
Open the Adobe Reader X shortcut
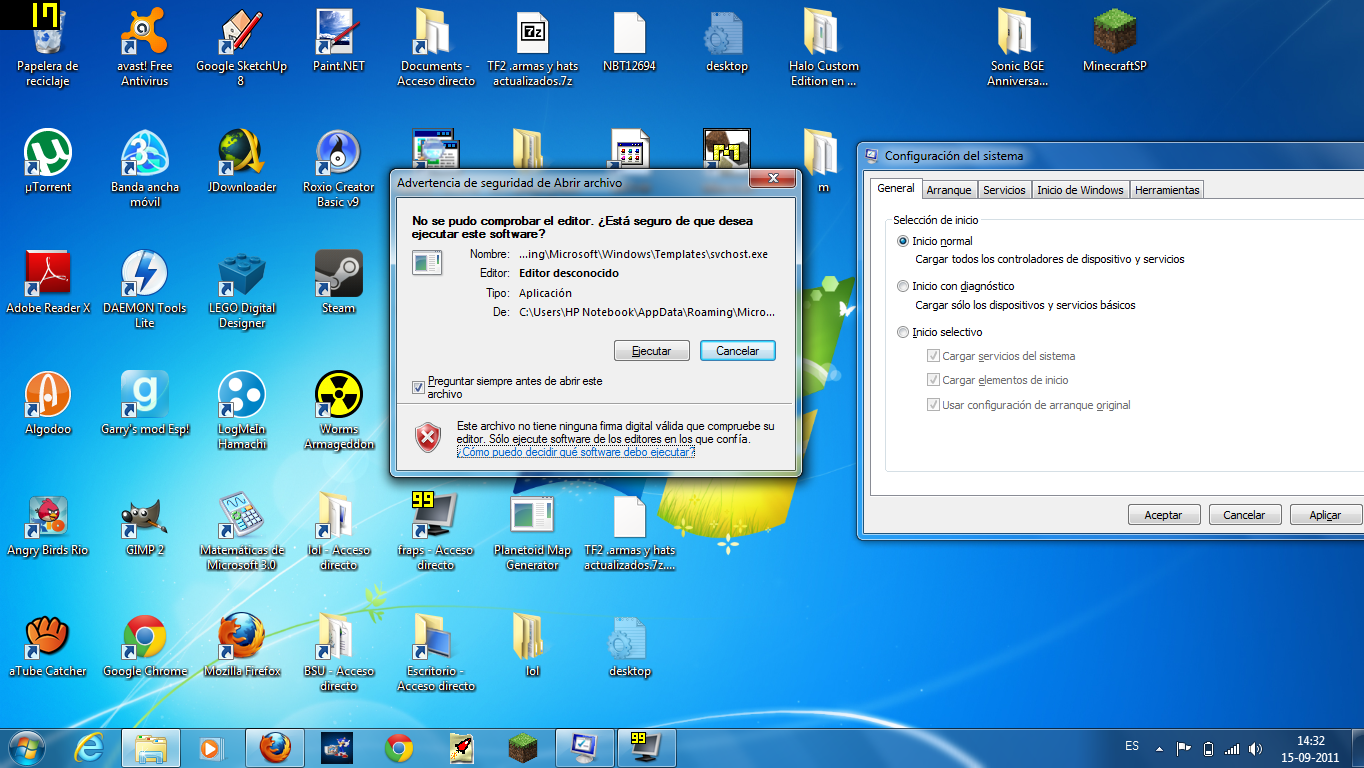tap(47, 283)
